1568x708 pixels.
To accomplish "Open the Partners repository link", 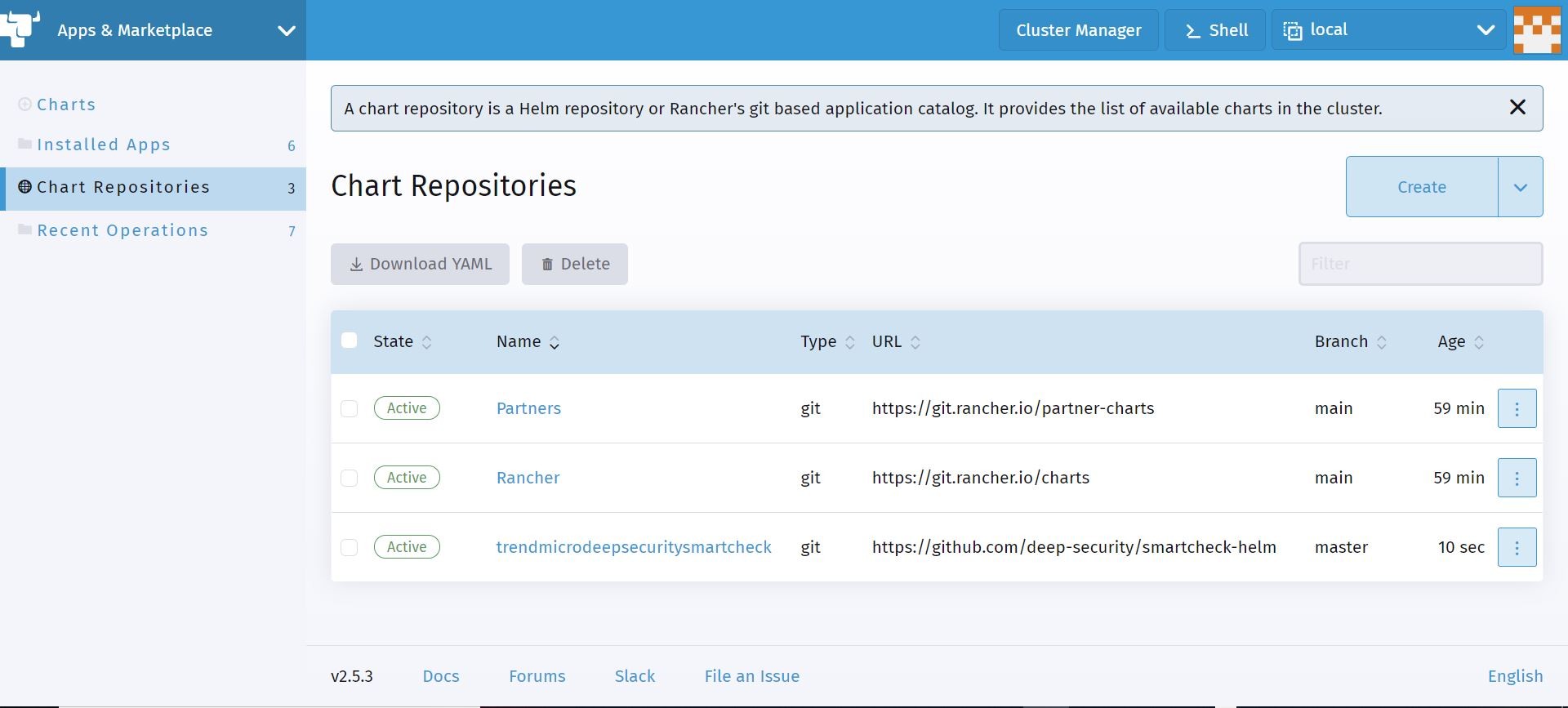I will 528,408.
